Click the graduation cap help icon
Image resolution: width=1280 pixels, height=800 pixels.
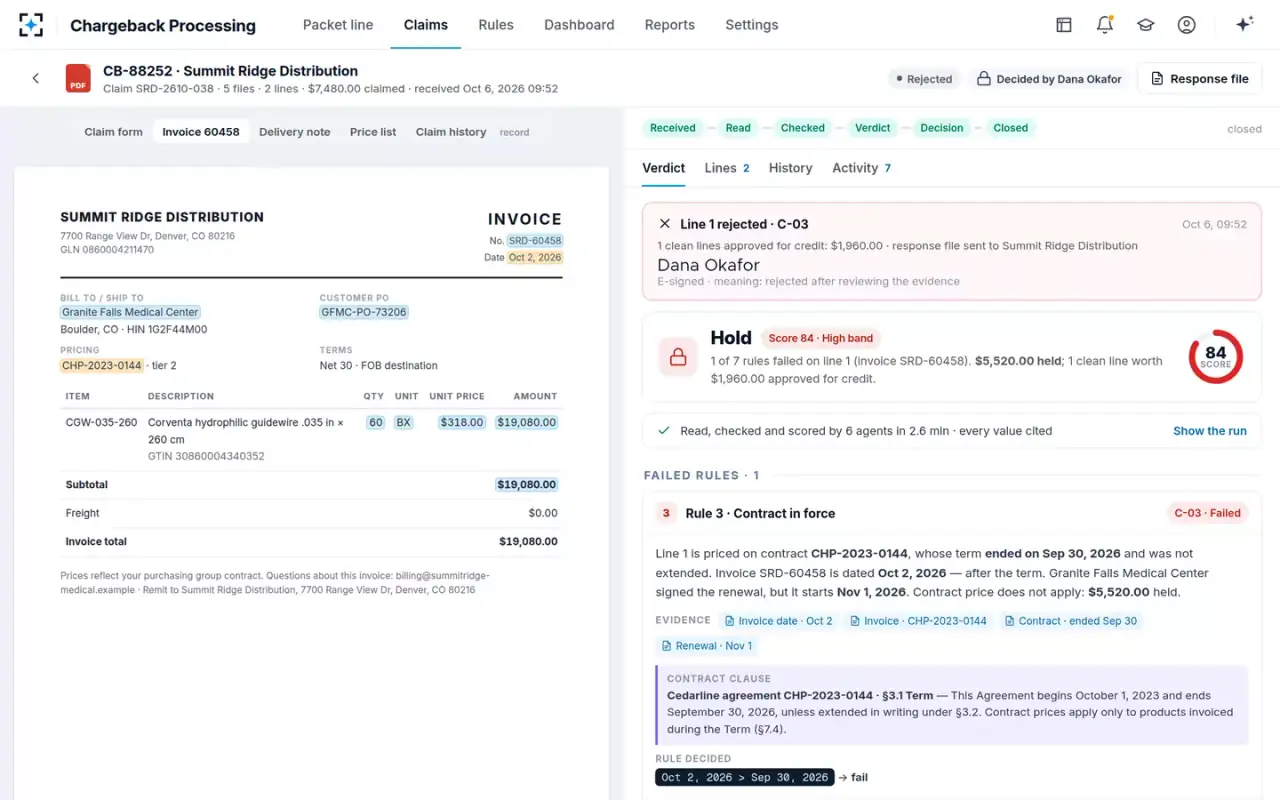(x=1146, y=25)
